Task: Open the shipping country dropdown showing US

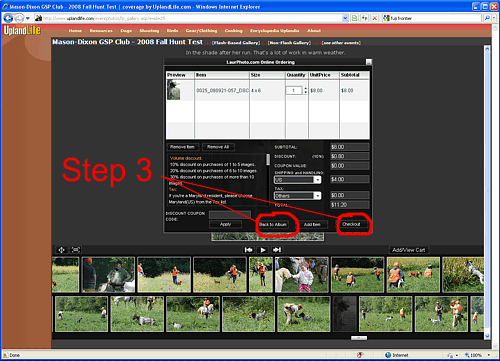Action: (x=297, y=180)
